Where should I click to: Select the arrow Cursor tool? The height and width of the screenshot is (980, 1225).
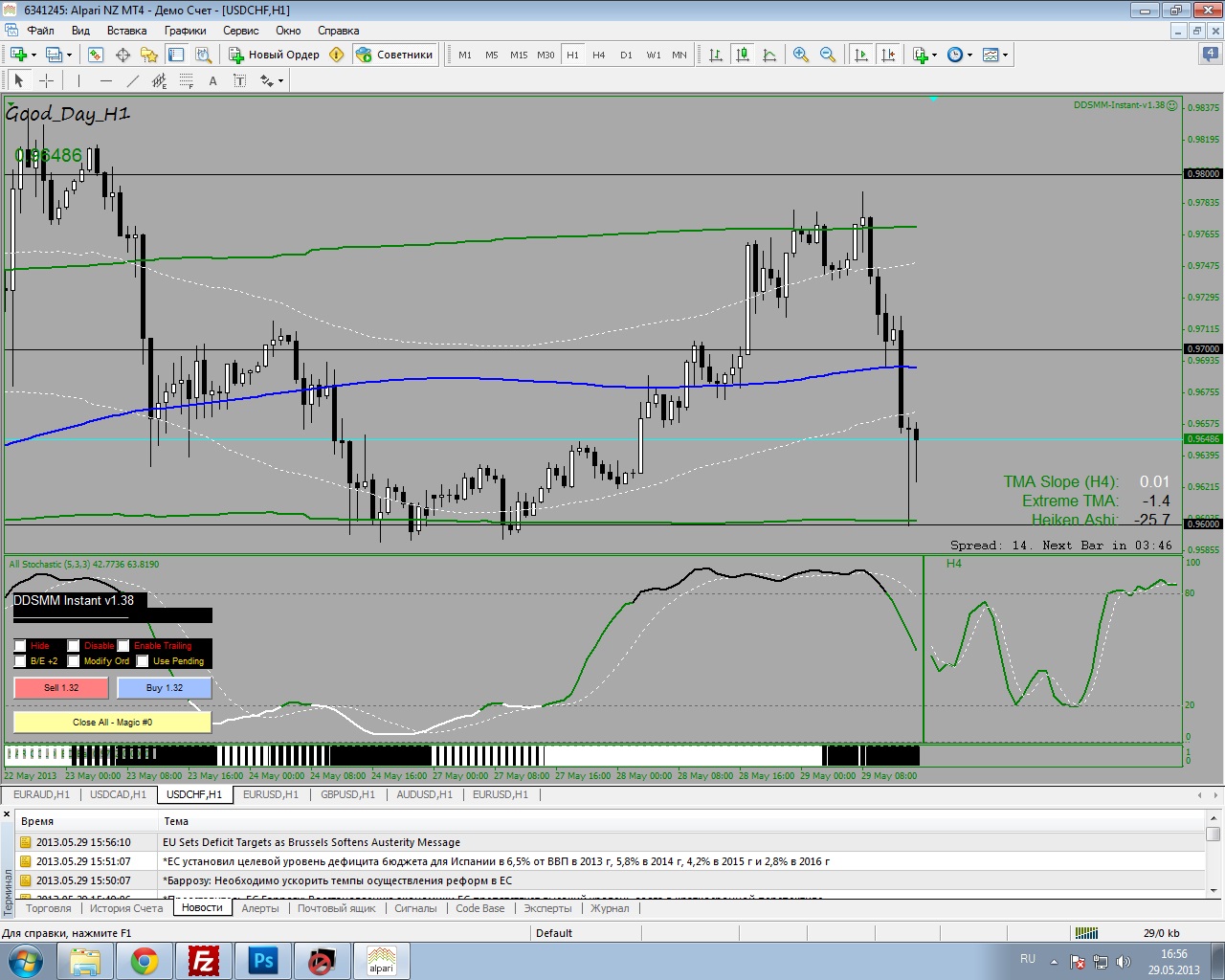(18, 80)
